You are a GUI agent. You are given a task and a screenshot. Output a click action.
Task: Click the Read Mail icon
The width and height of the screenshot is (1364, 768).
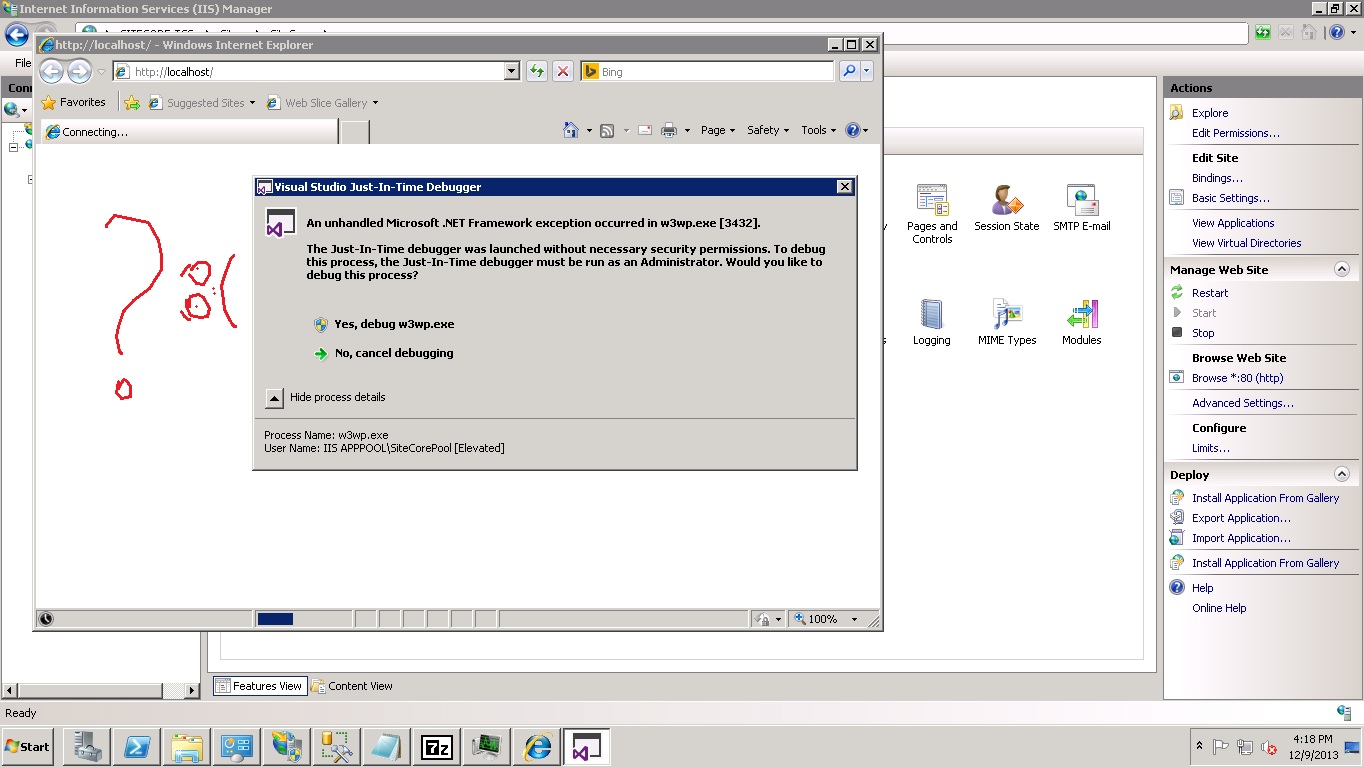point(645,130)
